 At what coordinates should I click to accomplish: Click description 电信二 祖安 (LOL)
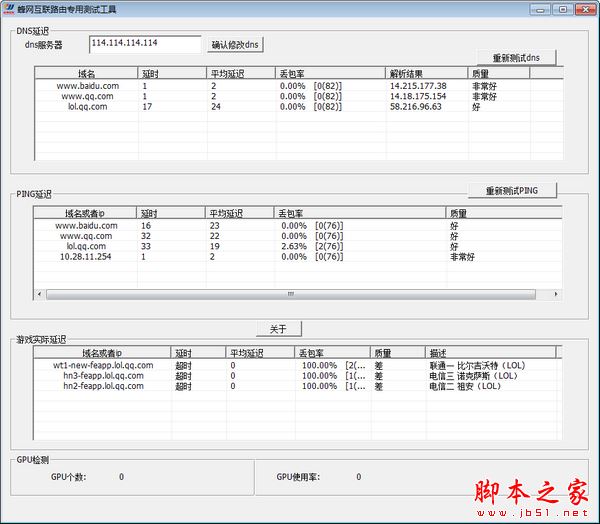[x=465, y=386]
